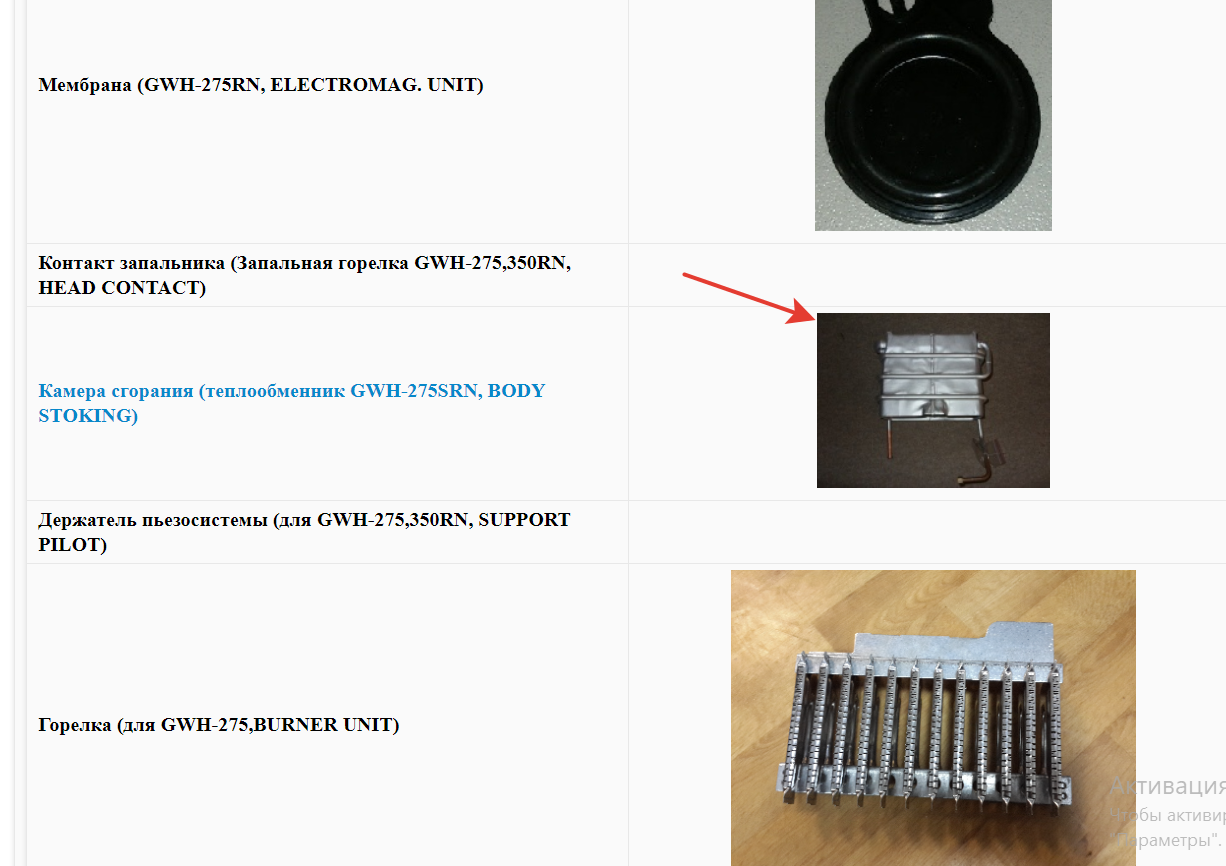The width and height of the screenshot is (1226, 866).
Task: Open the burner unit photo on wooden floor
Action: click(933, 717)
